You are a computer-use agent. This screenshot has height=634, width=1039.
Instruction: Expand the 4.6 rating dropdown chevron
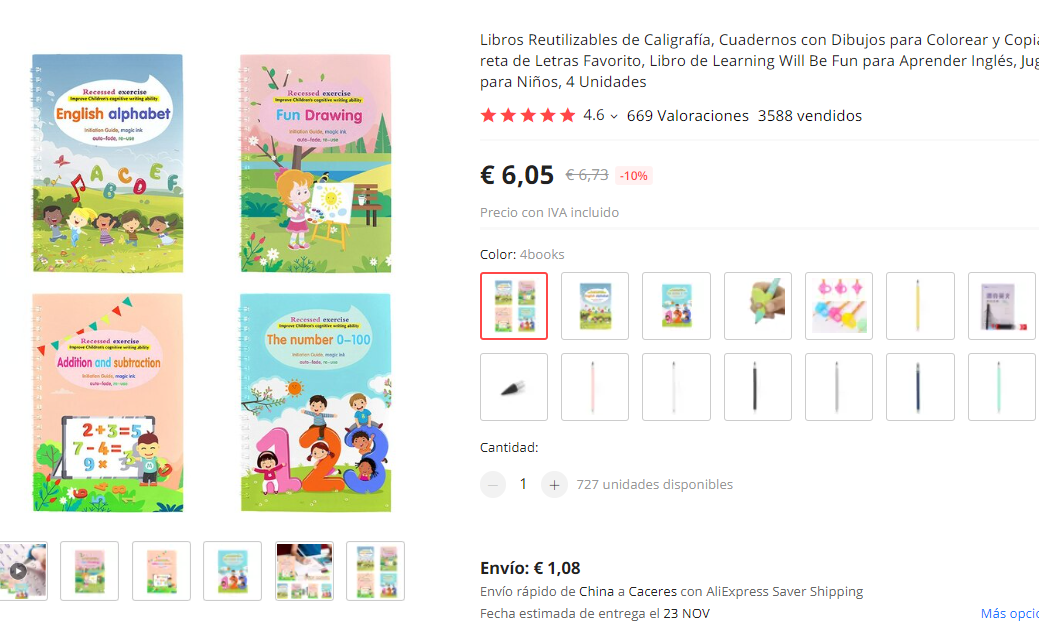coord(614,117)
